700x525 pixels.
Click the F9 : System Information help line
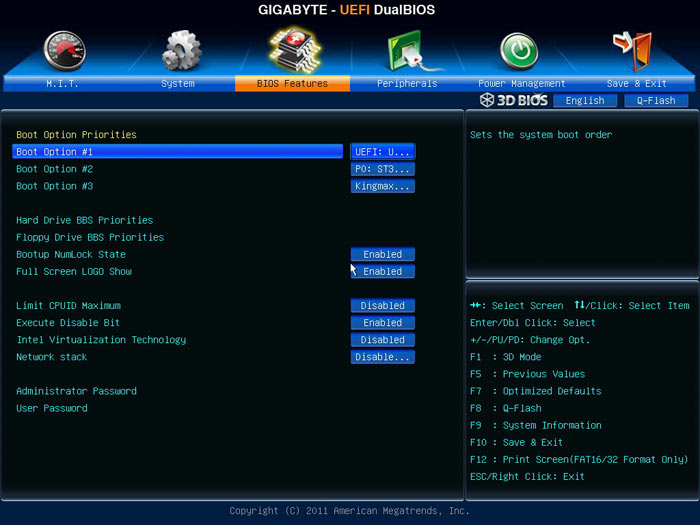click(536, 425)
